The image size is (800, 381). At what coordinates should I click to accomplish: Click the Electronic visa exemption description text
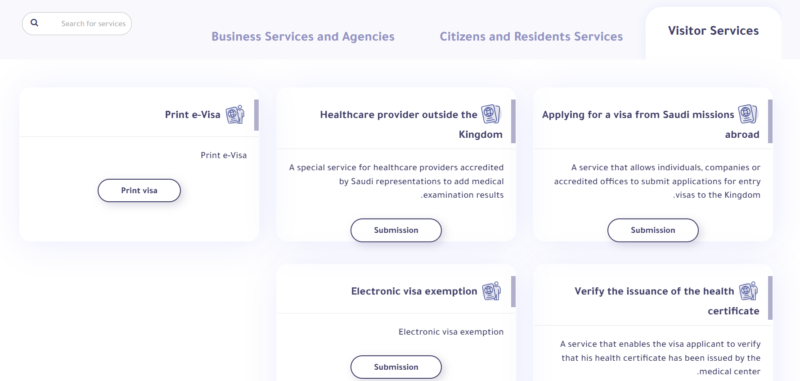(x=451, y=332)
